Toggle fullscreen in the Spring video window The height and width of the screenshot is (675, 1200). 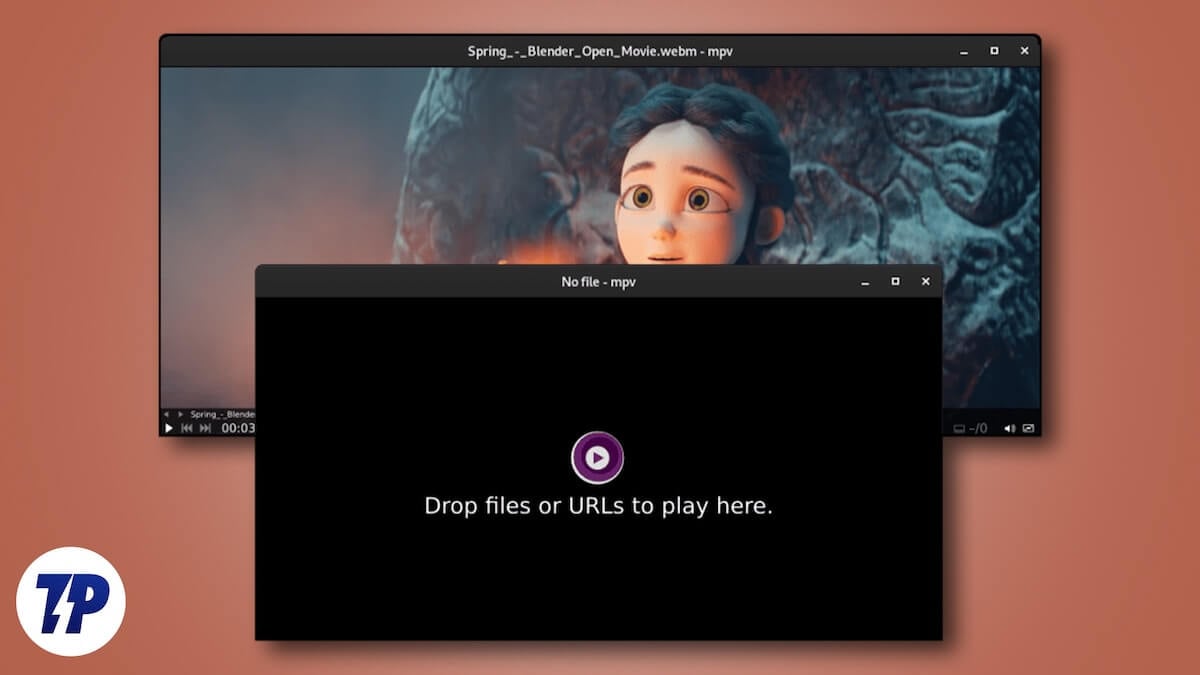pos(1028,428)
